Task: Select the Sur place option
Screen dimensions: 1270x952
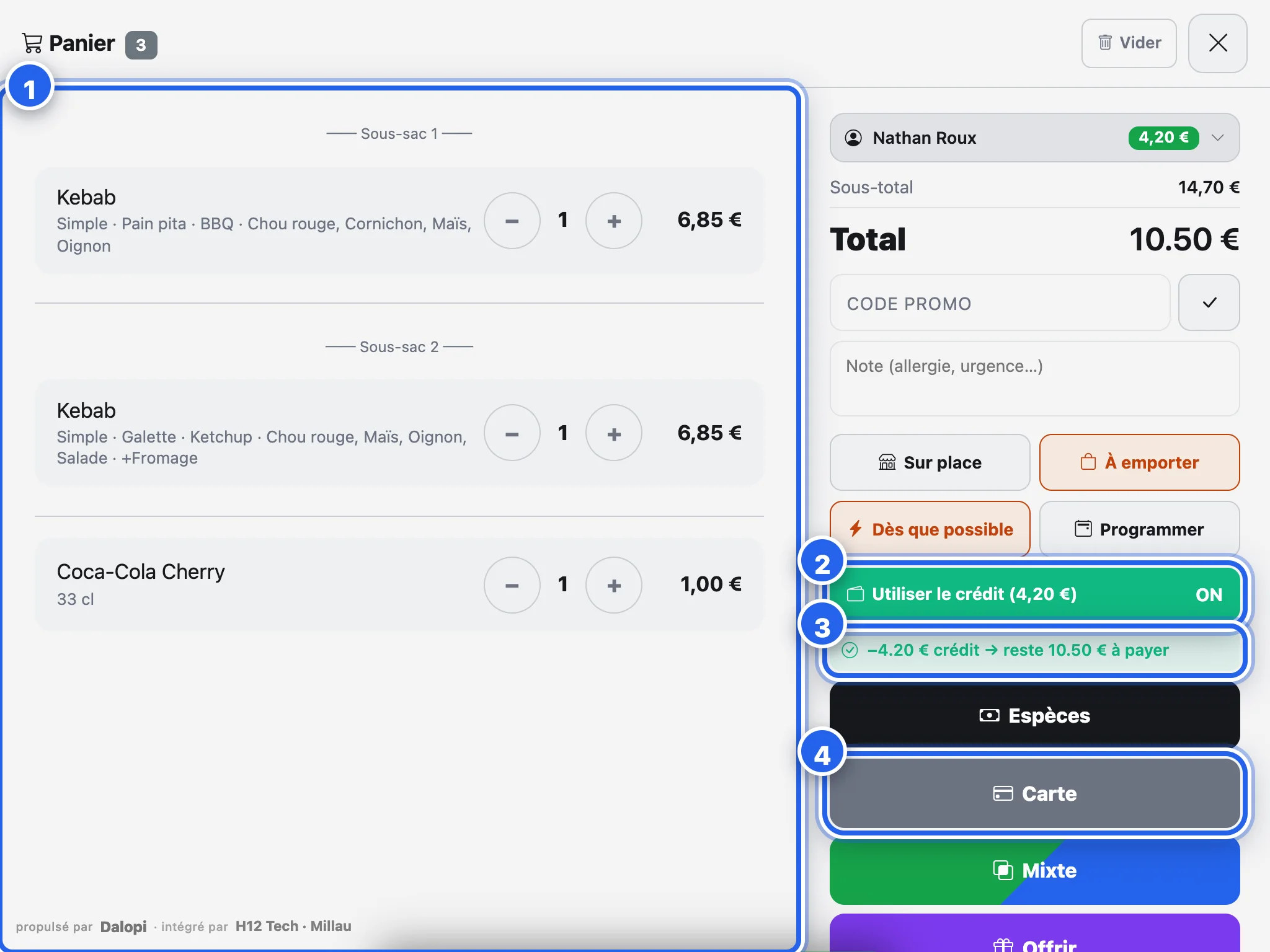Action: 930,462
